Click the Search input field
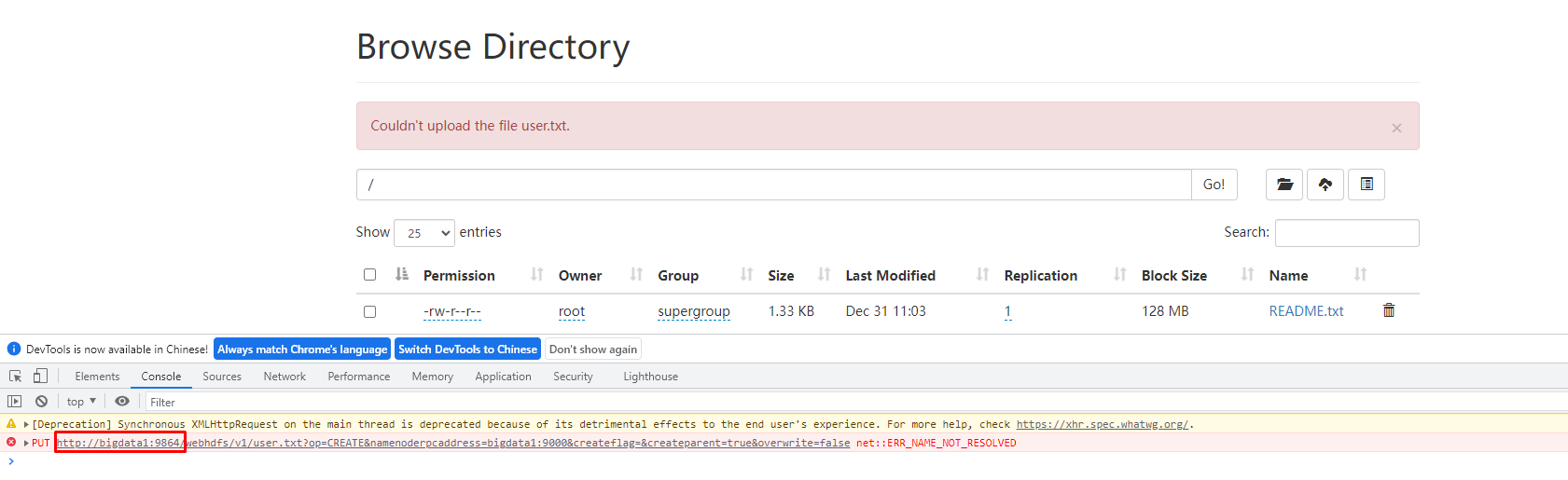This screenshot has width=1568, height=480. click(x=1346, y=233)
